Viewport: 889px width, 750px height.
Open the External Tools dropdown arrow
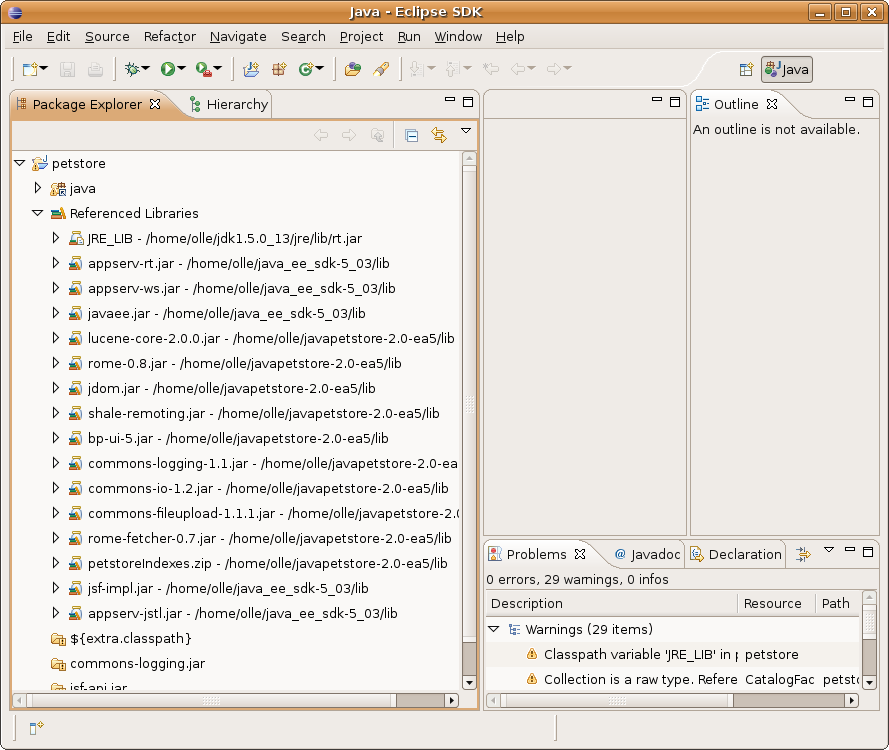pos(218,69)
